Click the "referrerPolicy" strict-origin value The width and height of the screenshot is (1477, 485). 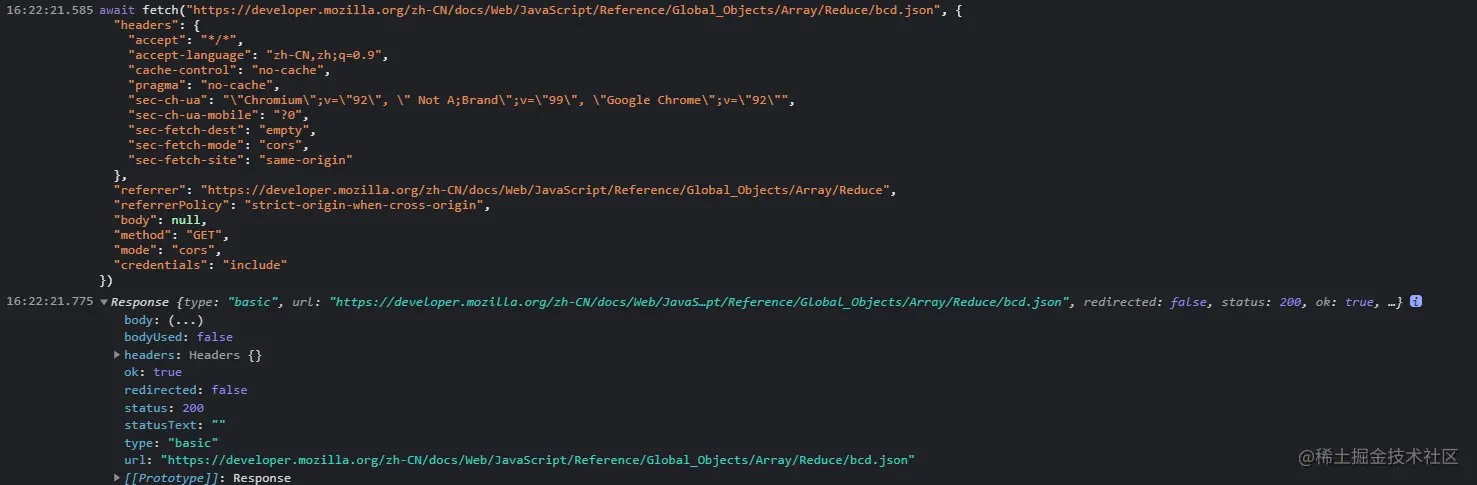tap(364, 204)
